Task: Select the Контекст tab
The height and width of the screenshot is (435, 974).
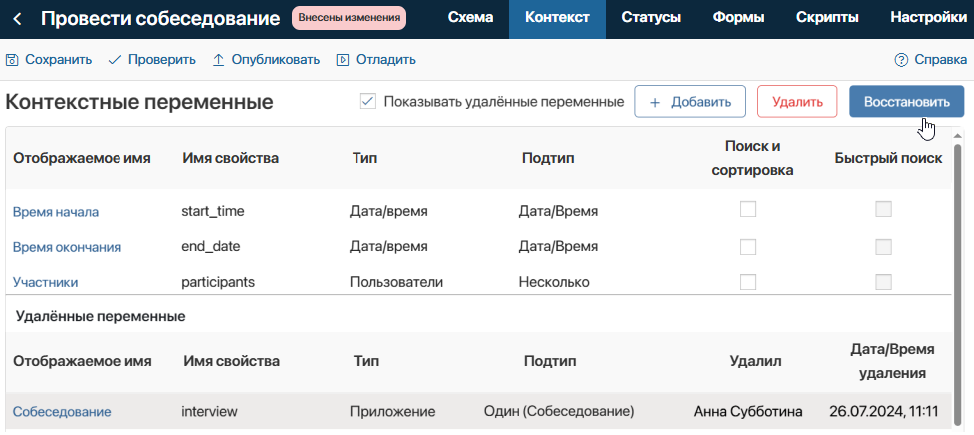Action: click(x=557, y=19)
